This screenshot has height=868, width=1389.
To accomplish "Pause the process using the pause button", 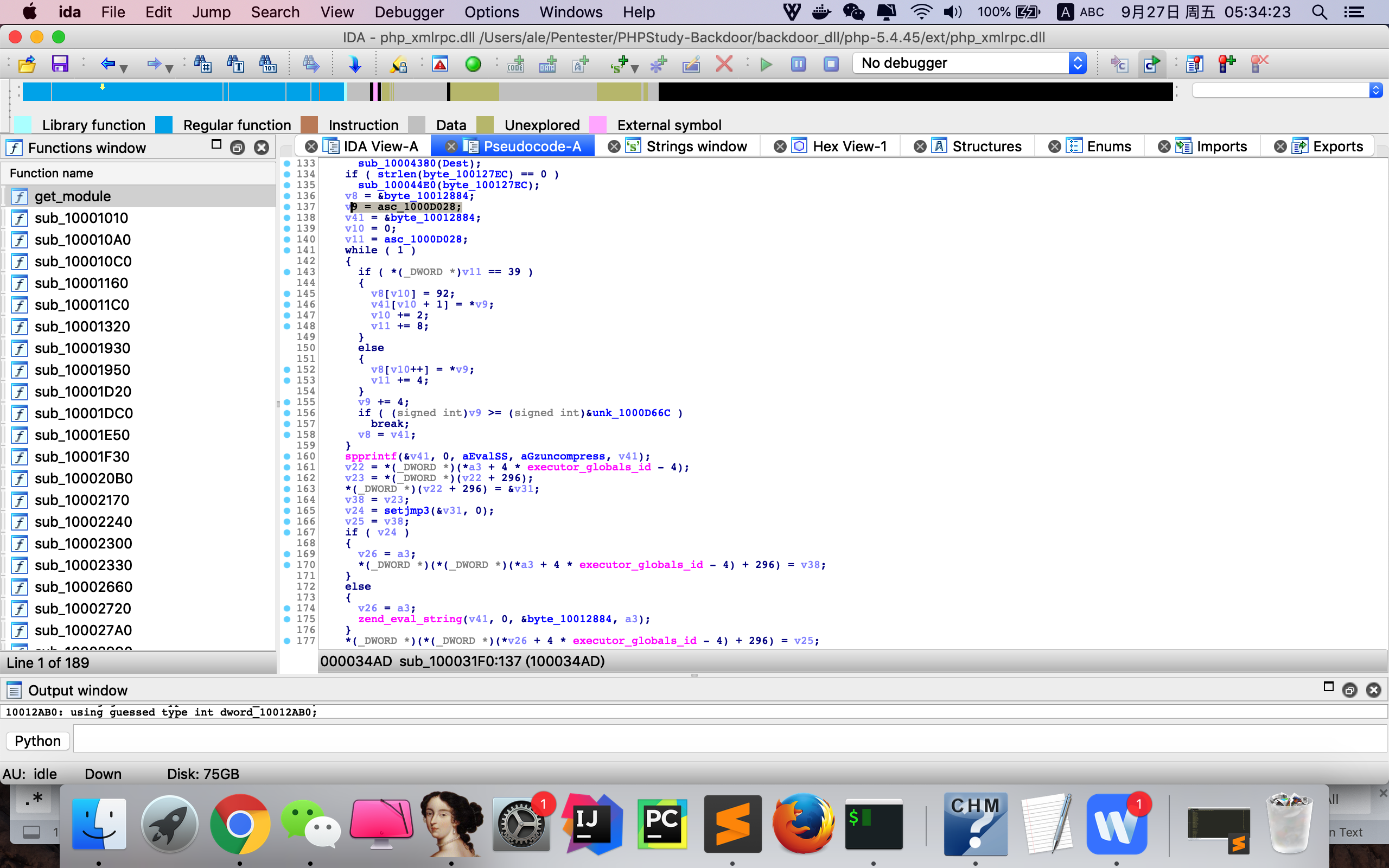I will point(798,63).
